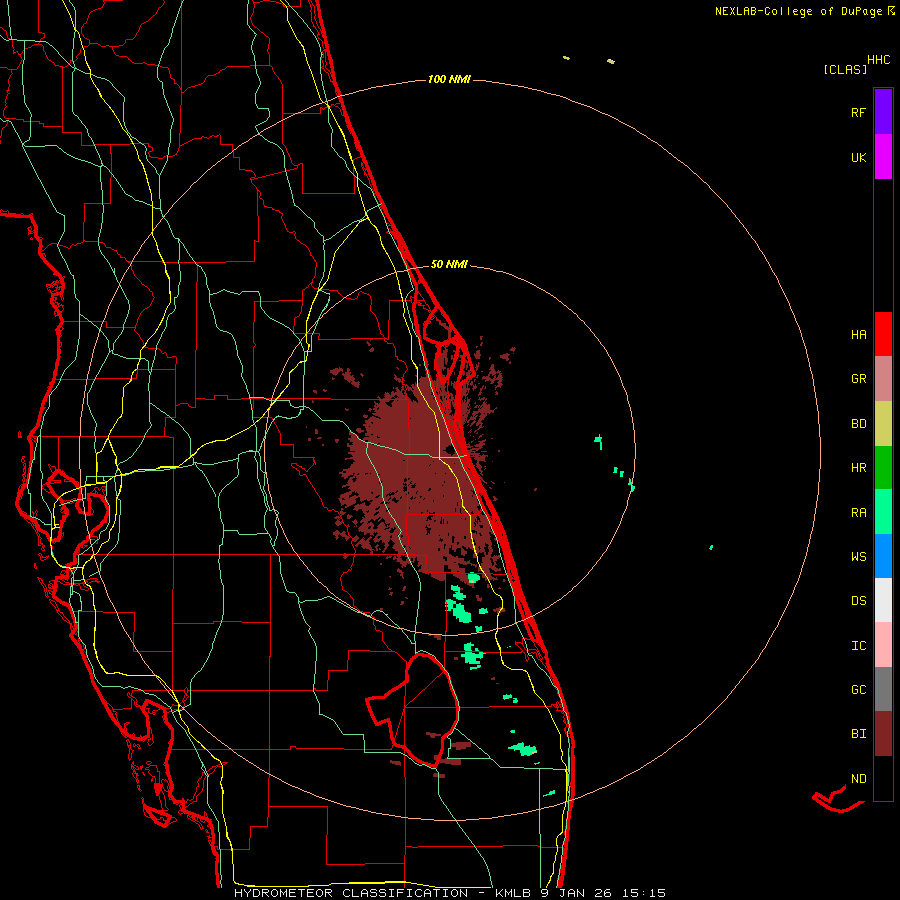The height and width of the screenshot is (900, 900).
Task: Select the GR pink legend color block
Action: [883, 379]
